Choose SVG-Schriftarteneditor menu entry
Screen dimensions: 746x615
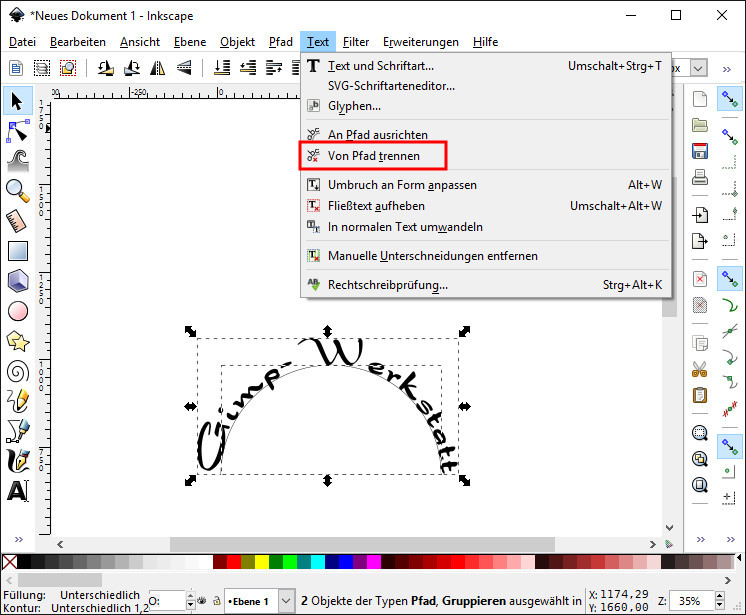[485, 86]
